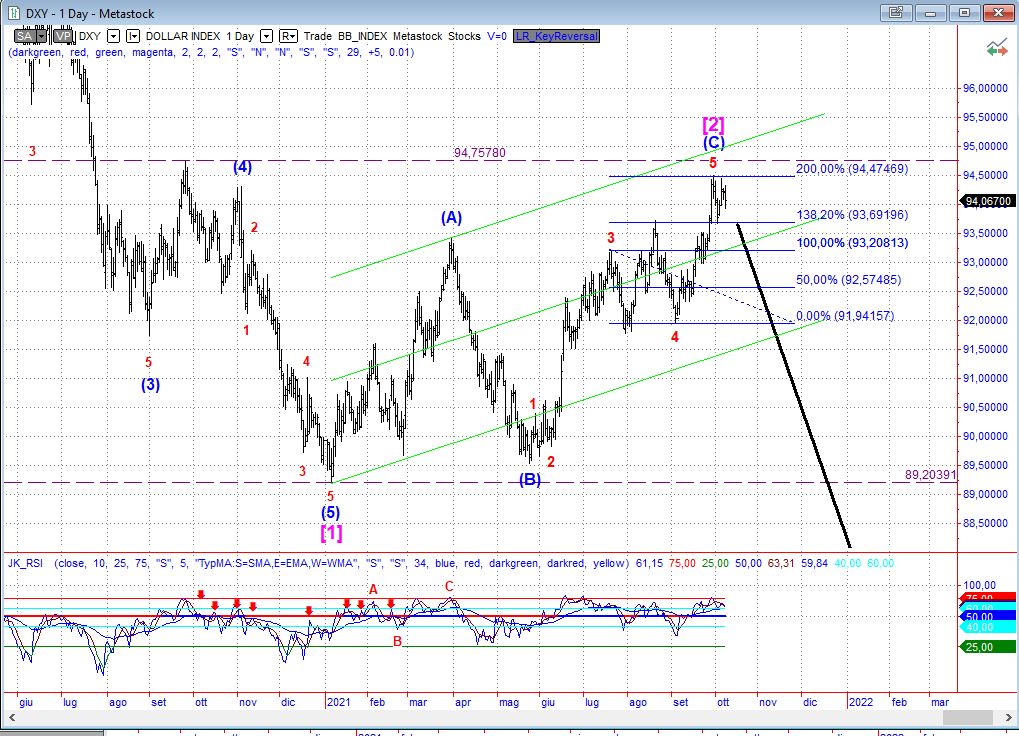Click the red letter B on RSI panel
Screen dimensions: 1019x736
coord(397,642)
